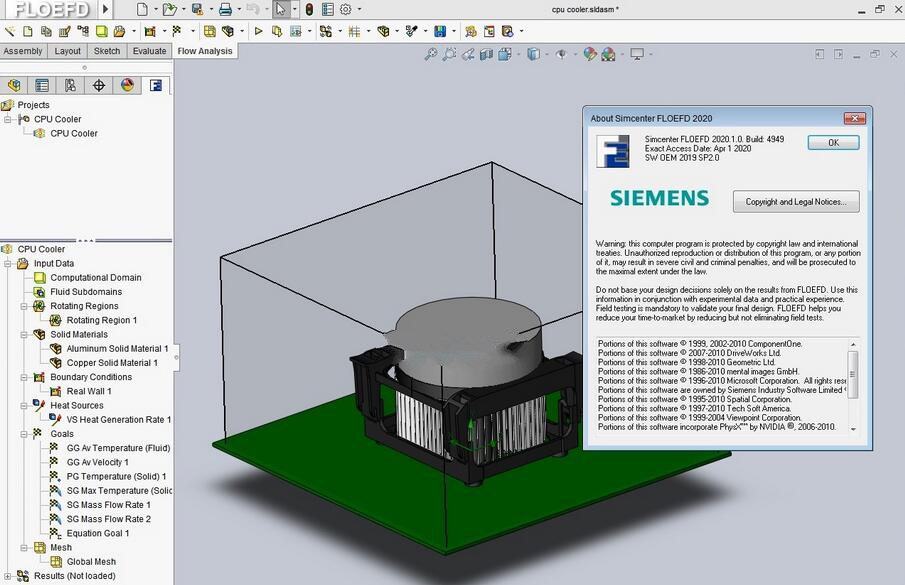Select Equation Goal 1
The image size is (905, 585).
pos(98,533)
